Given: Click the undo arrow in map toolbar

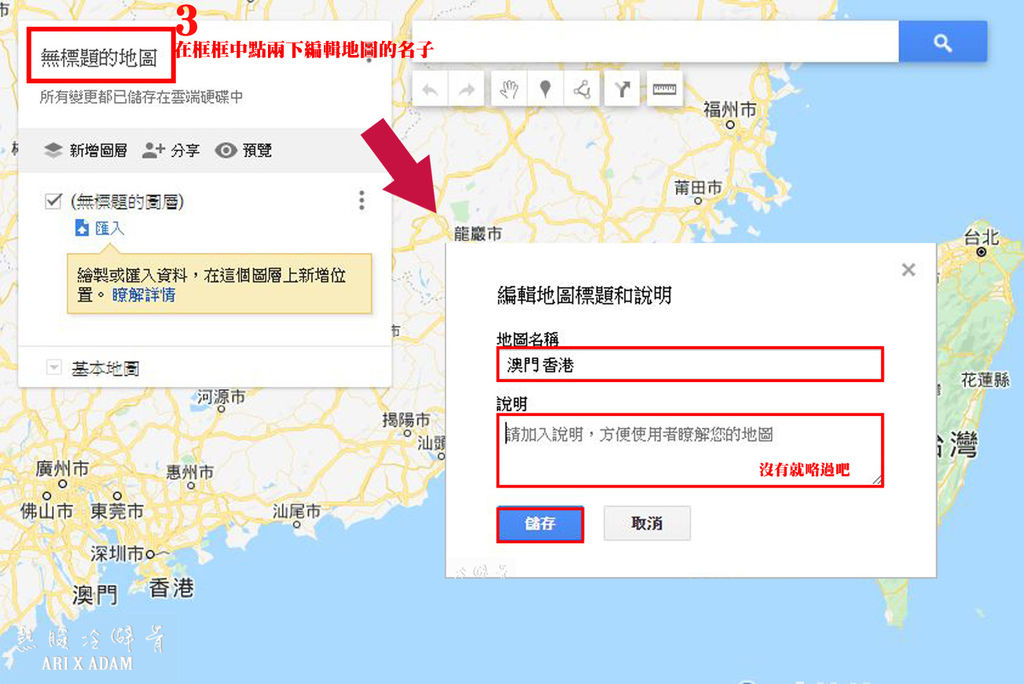Looking at the screenshot, I should (430, 89).
